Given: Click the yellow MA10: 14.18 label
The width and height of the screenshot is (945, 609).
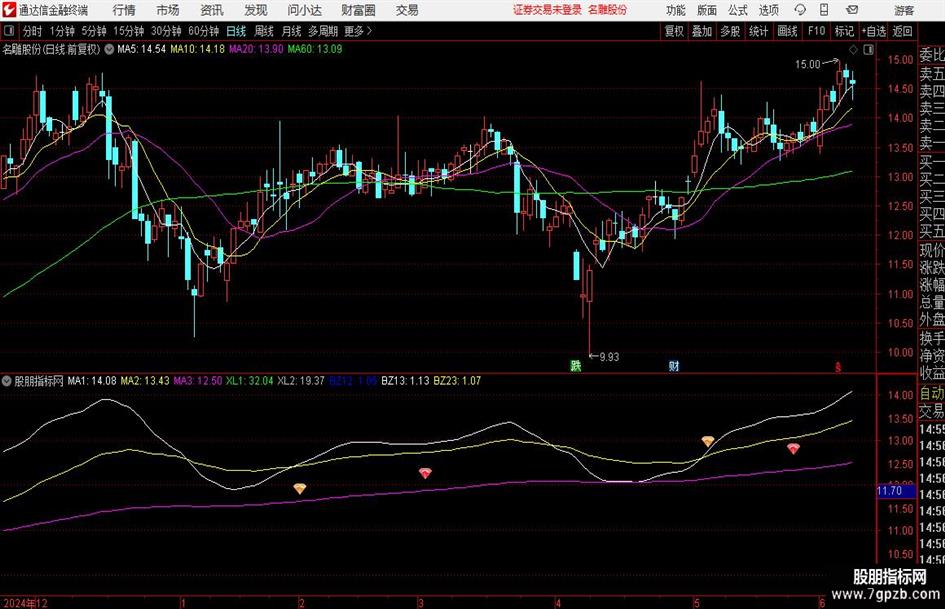Looking at the screenshot, I should [198, 49].
